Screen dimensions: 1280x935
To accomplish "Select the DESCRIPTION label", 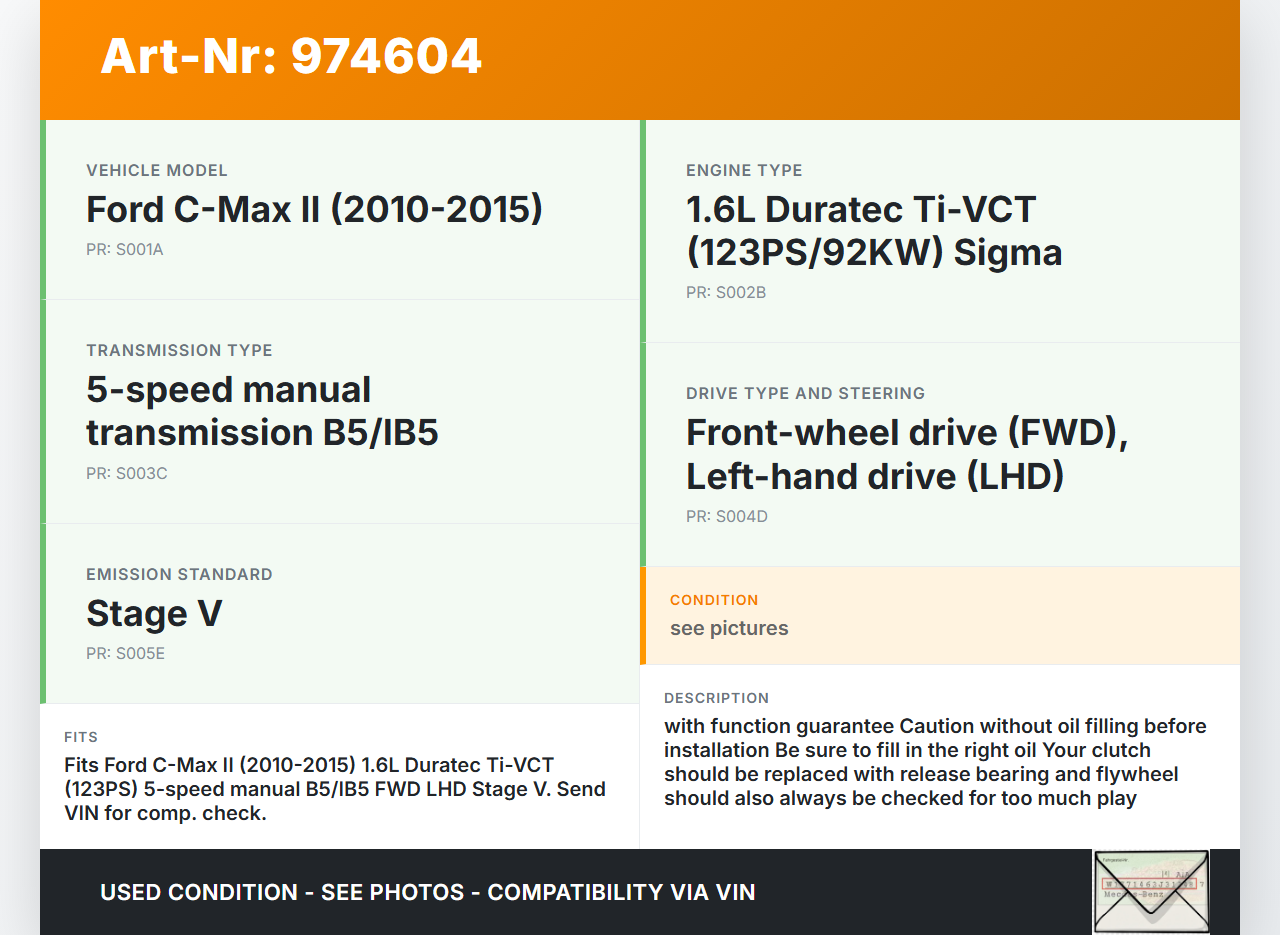I will [x=716, y=698].
